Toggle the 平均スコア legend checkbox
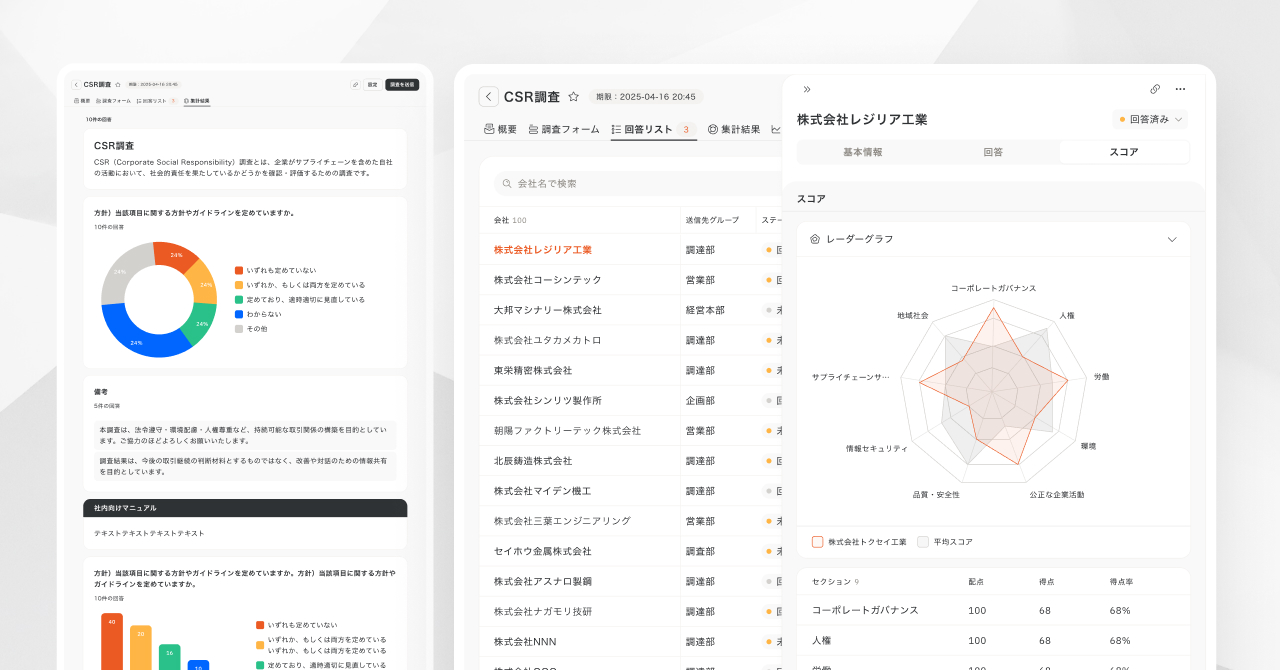Screen dimensions: 1280x670 (x=923, y=542)
